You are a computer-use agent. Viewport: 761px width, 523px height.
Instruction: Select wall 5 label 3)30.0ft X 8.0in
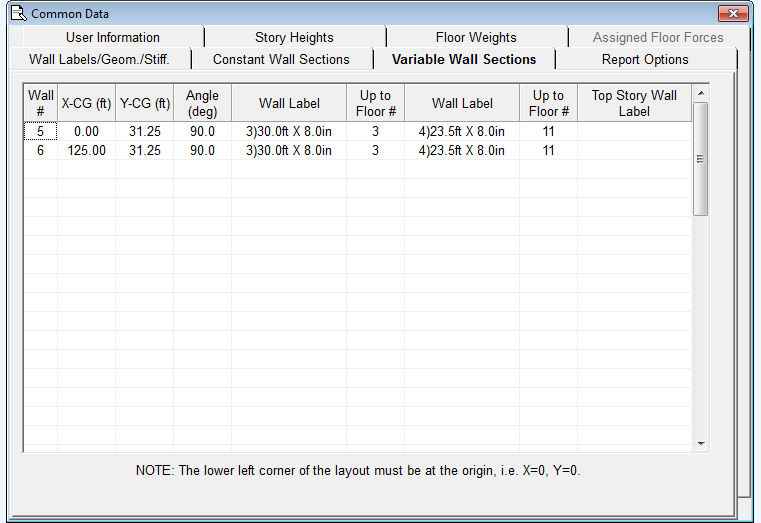[x=289, y=132]
